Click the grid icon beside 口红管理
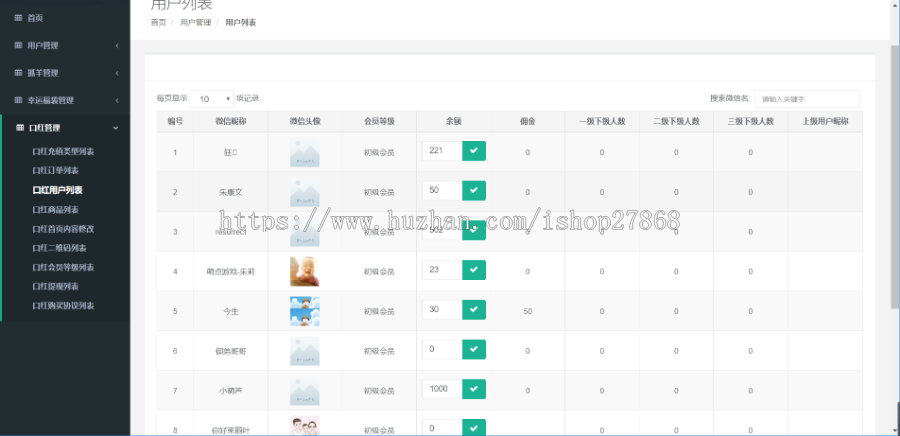Image resolution: width=900 pixels, height=436 pixels. click(x=20, y=128)
